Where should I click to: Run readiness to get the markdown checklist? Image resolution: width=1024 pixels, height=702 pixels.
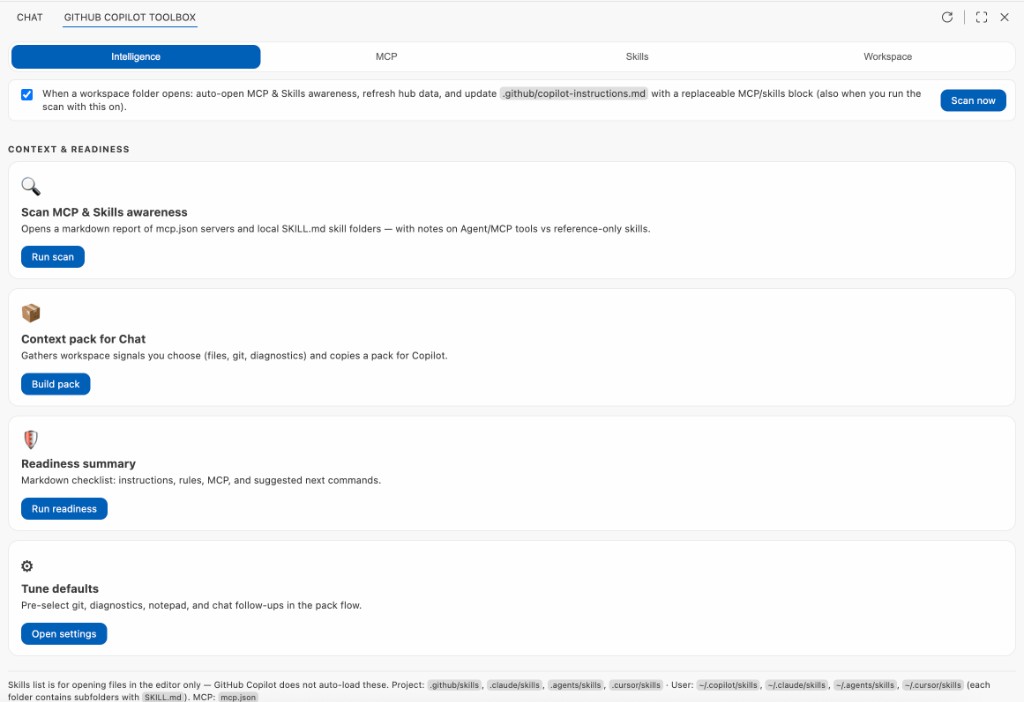(64, 508)
